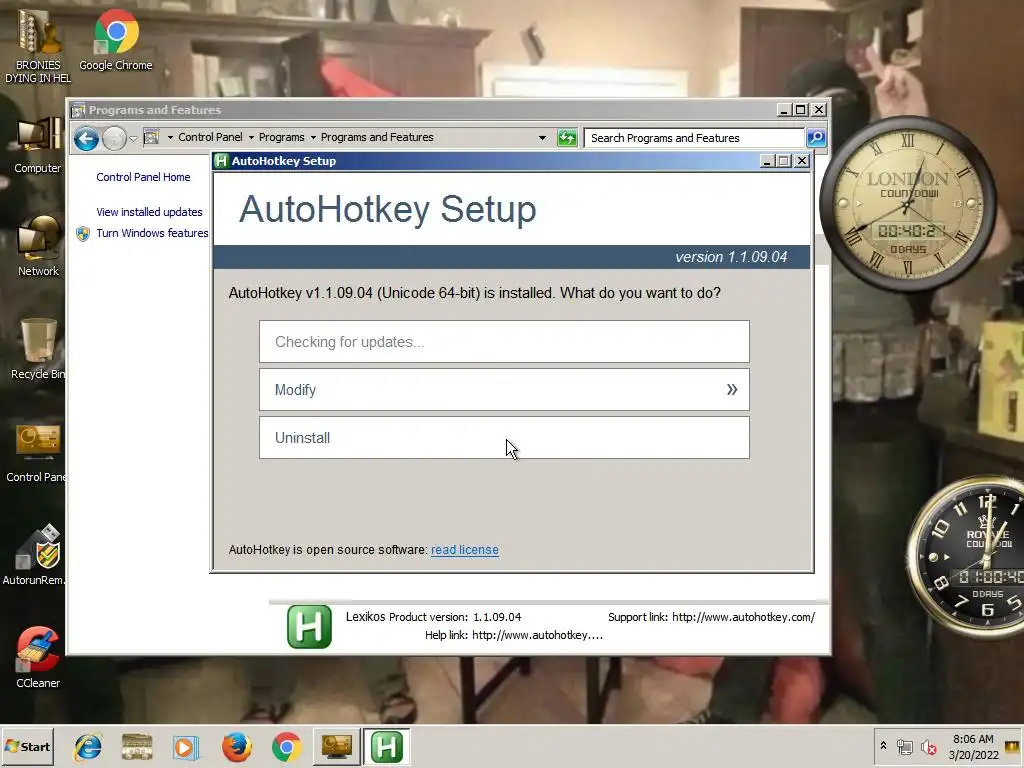Open Google Chrome desktop shortcut

[116, 39]
